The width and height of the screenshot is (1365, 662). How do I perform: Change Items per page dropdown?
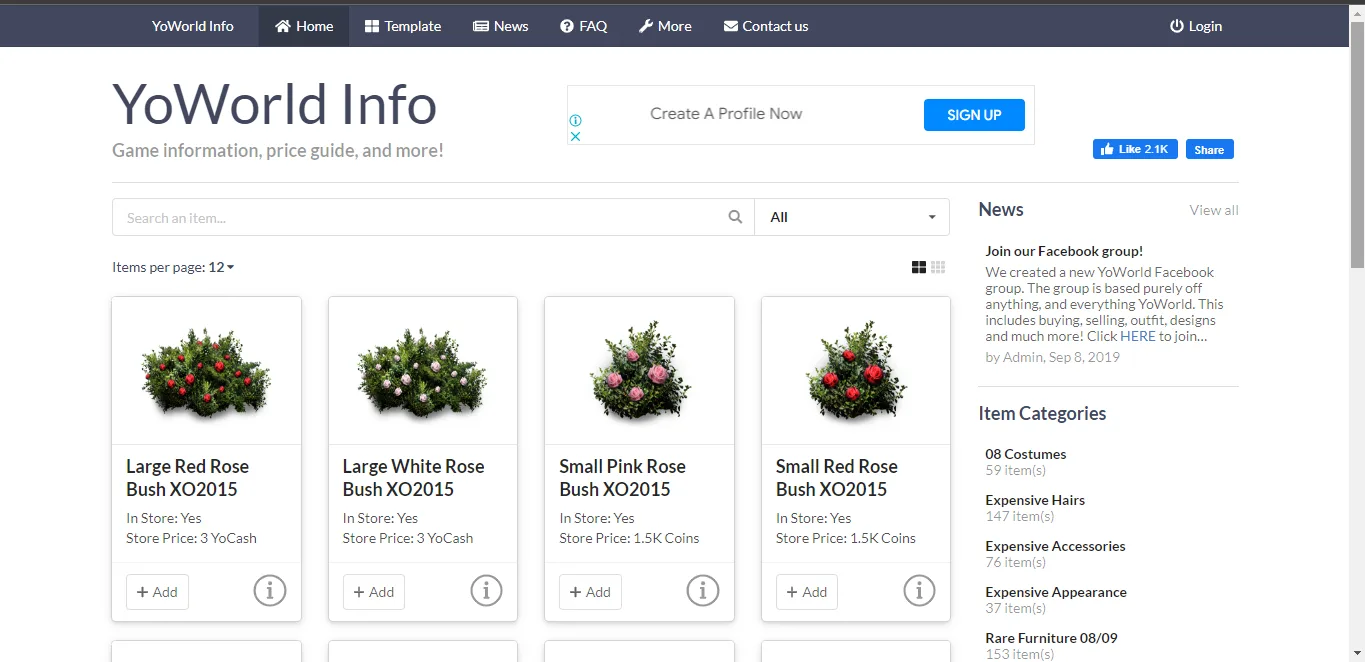pos(222,267)
